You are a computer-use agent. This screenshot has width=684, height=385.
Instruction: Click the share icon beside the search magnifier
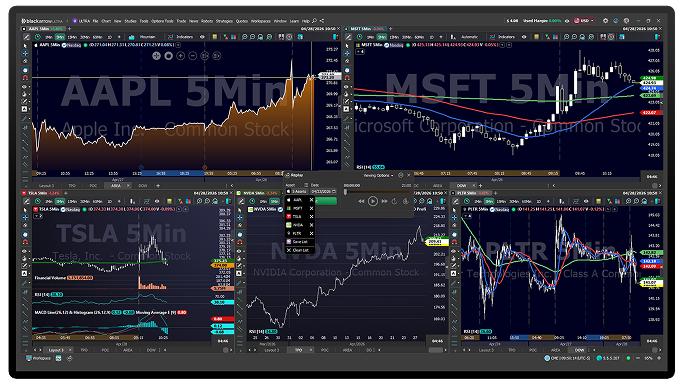click(x=322, y=20)
